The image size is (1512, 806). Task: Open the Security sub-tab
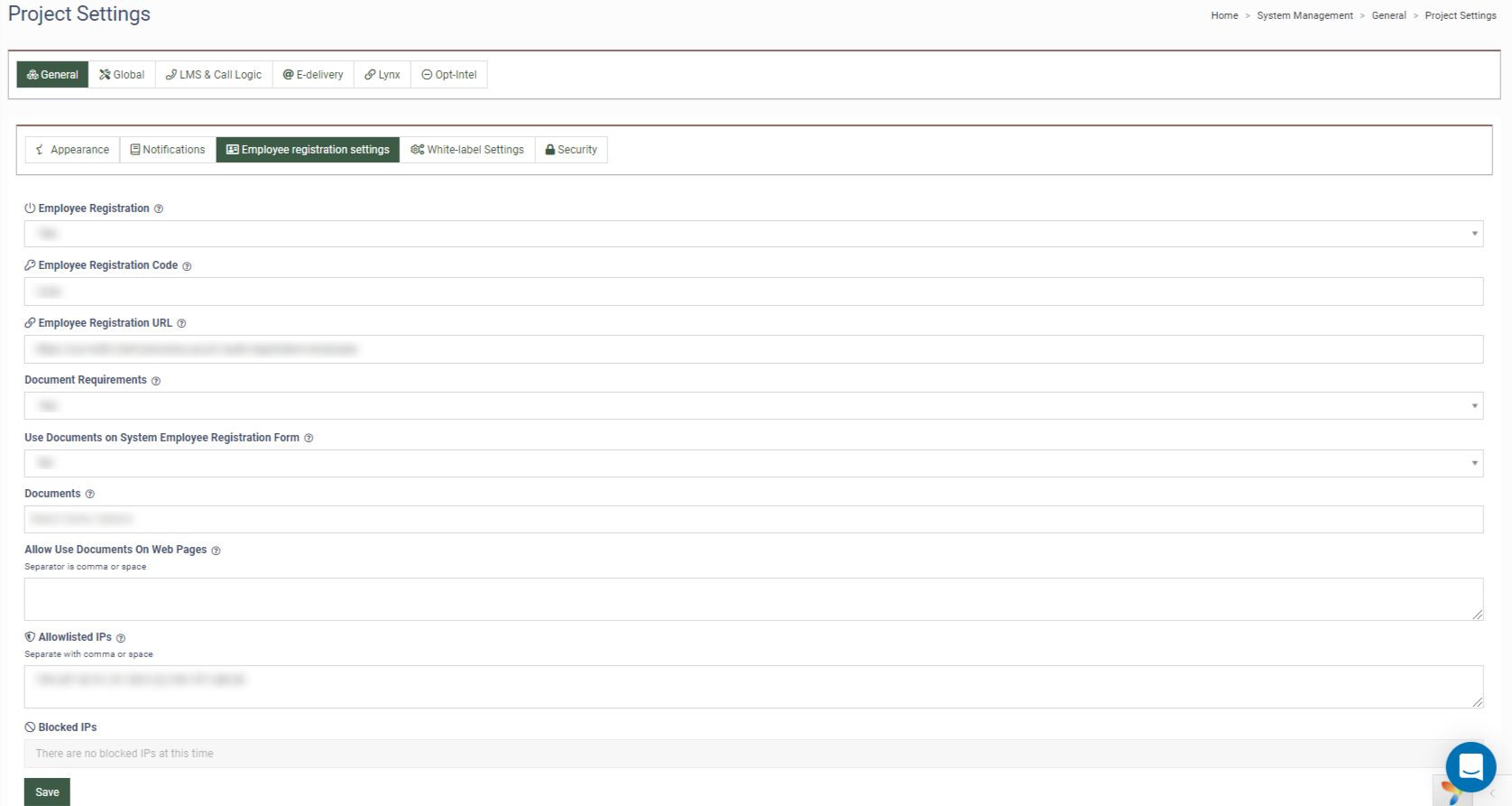click(571, 150)
